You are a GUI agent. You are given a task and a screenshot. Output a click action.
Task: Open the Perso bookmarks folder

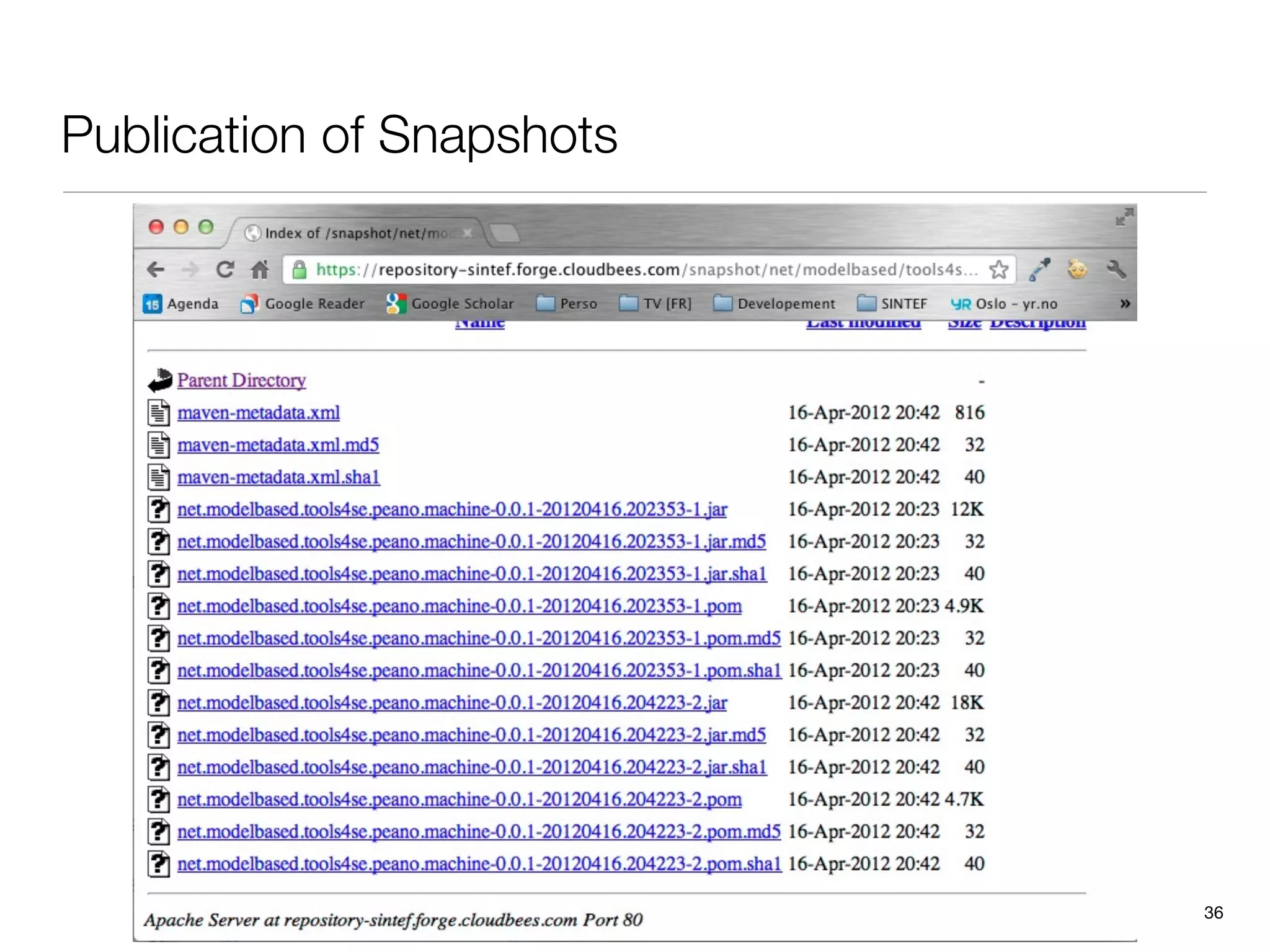point(567,304)
